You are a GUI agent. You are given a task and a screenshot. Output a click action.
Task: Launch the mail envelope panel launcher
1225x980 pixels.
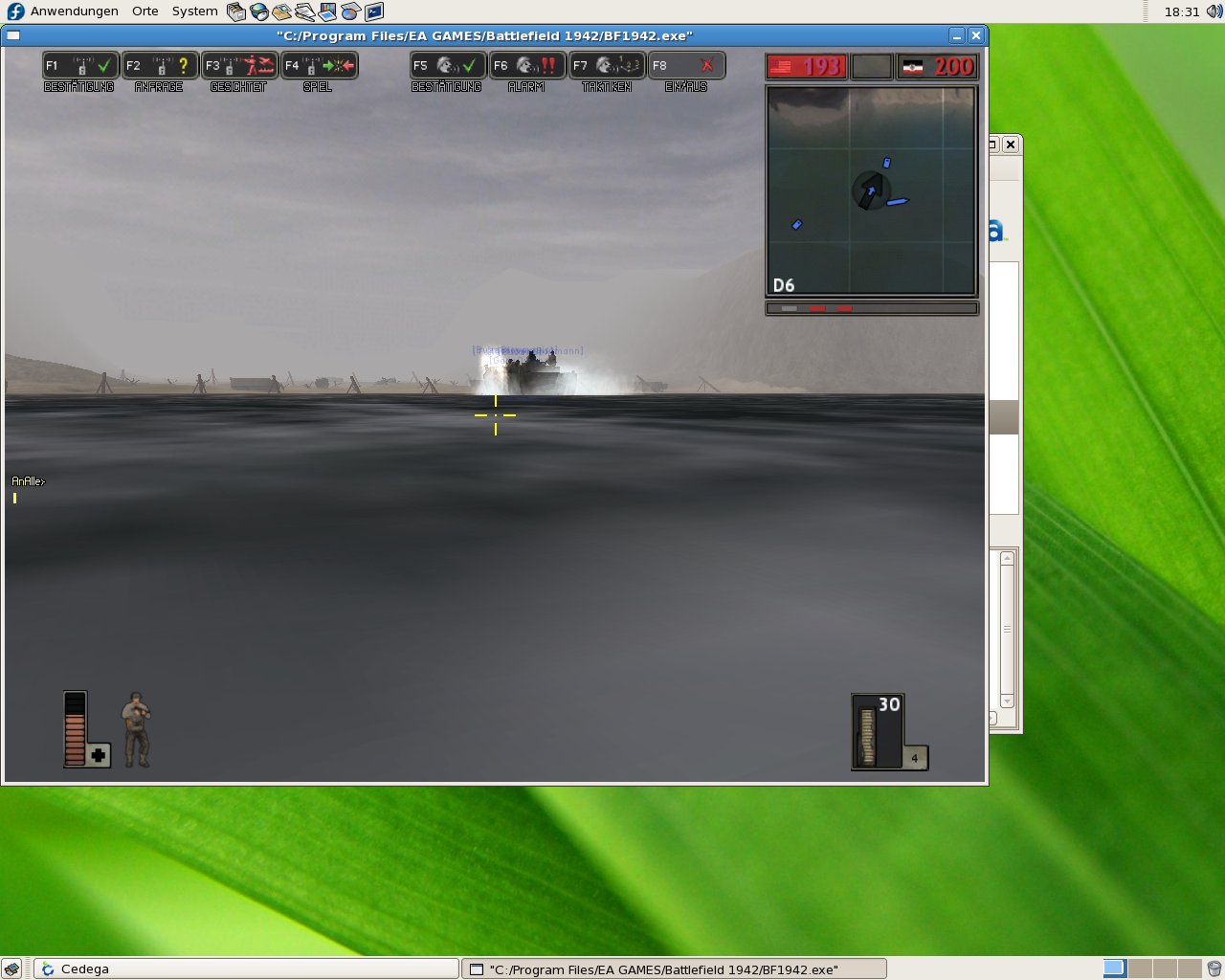(282, 11)
